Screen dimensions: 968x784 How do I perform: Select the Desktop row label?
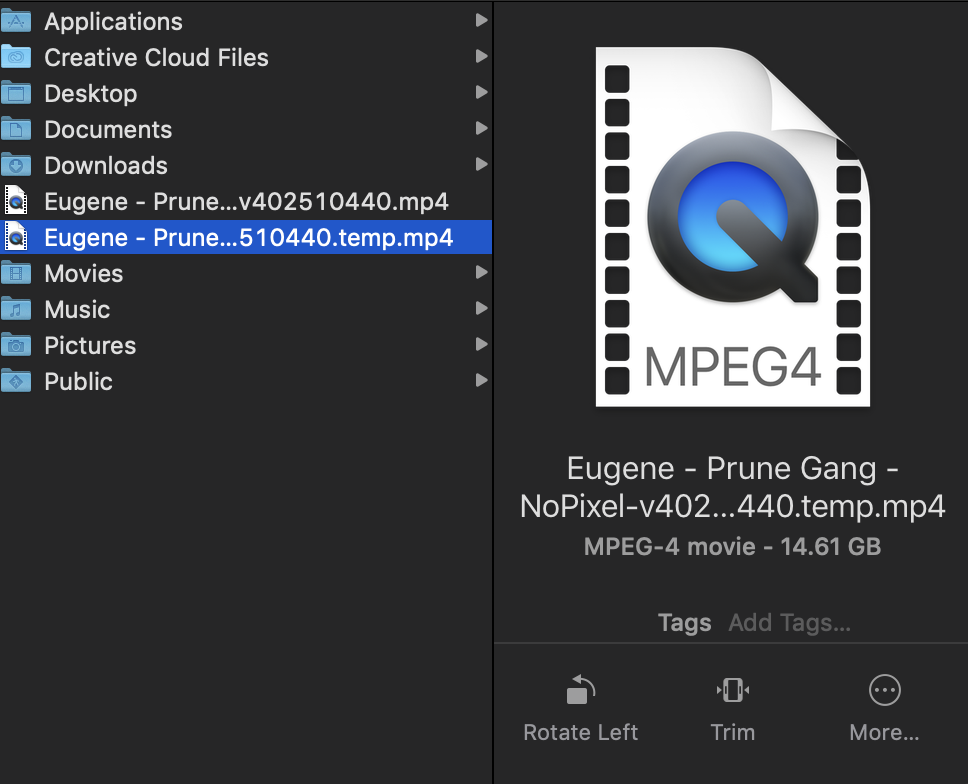pyautogui.click(x=91, y=94)
